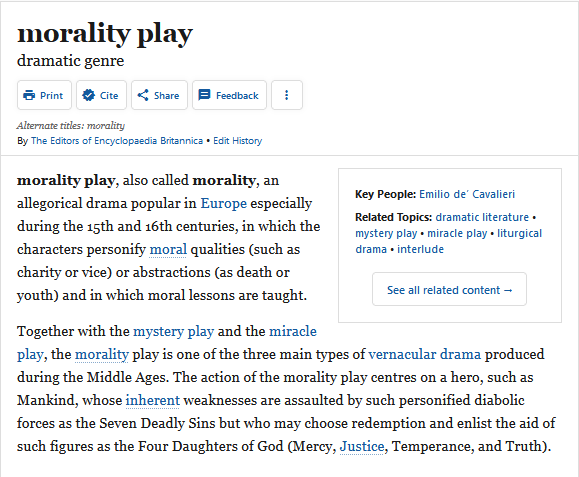
Task: Open miracle play in Related Topics
Action: (457, 233)
